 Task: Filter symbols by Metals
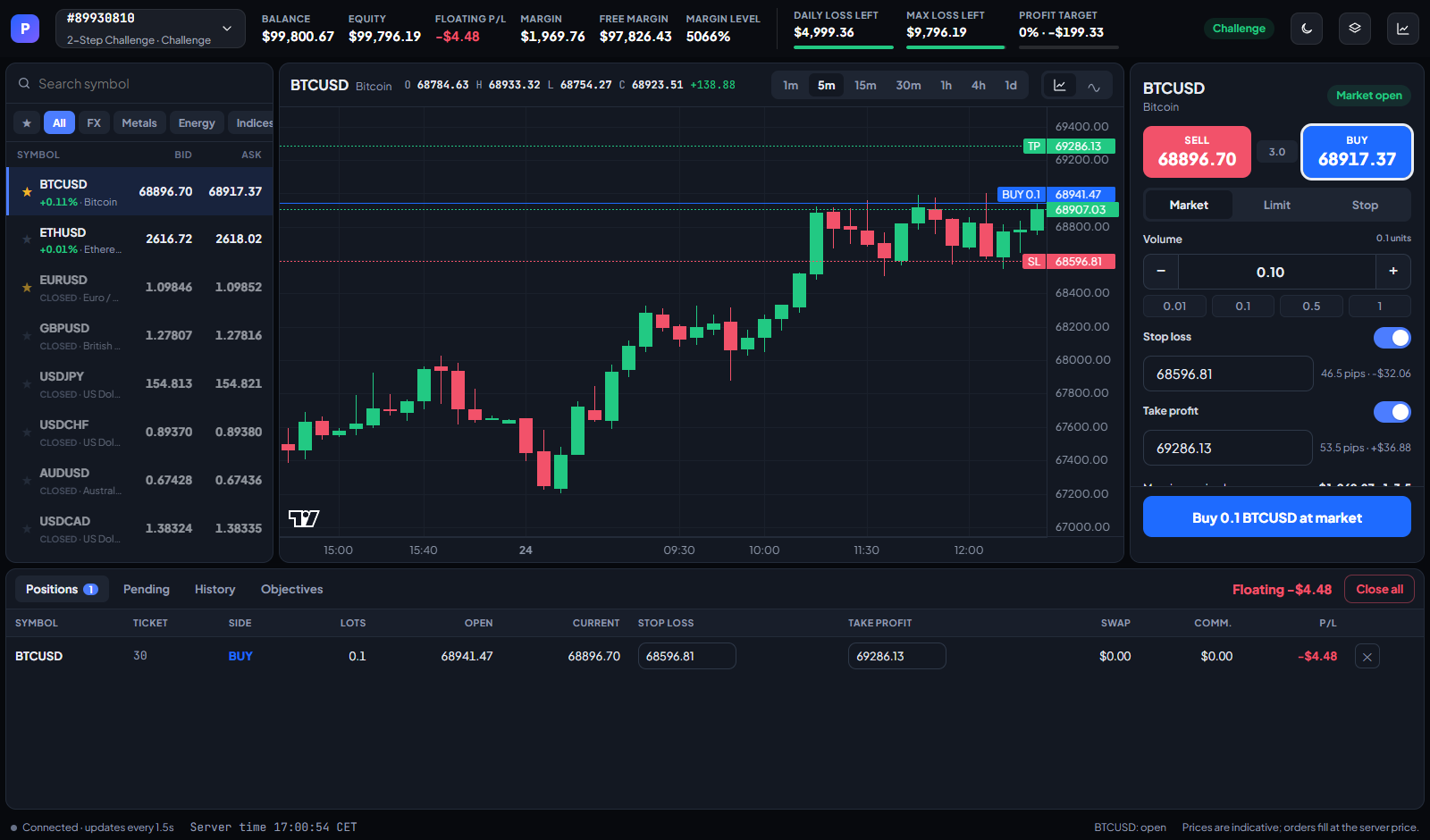point(139,123)
